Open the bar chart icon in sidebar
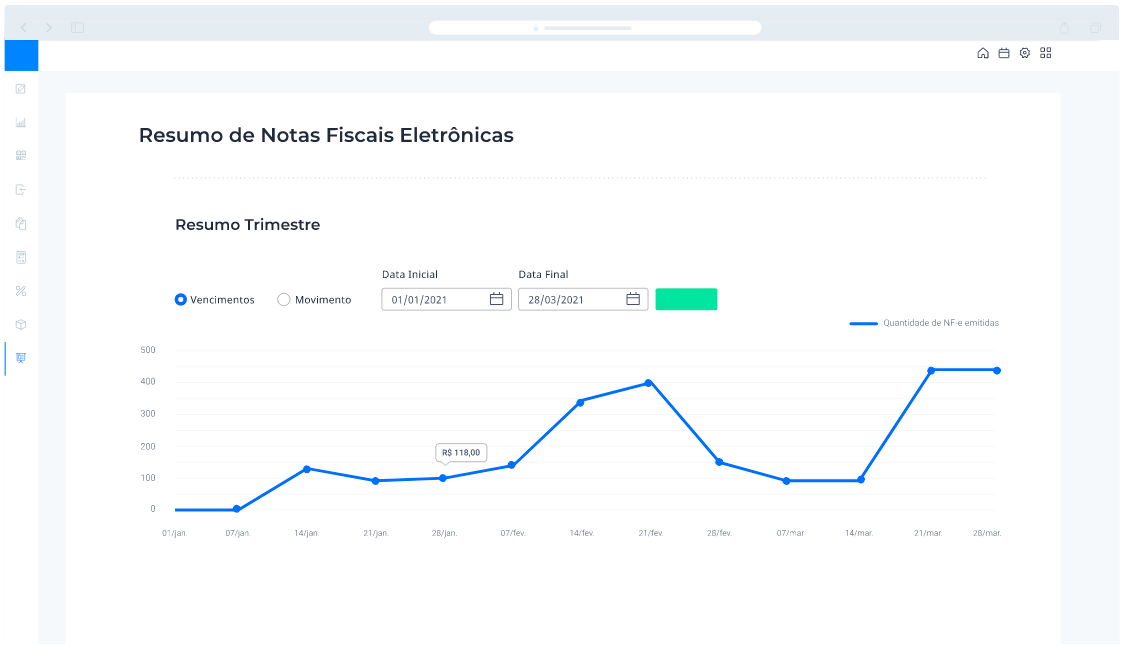 pyautogui.click(x=21, y=123)
